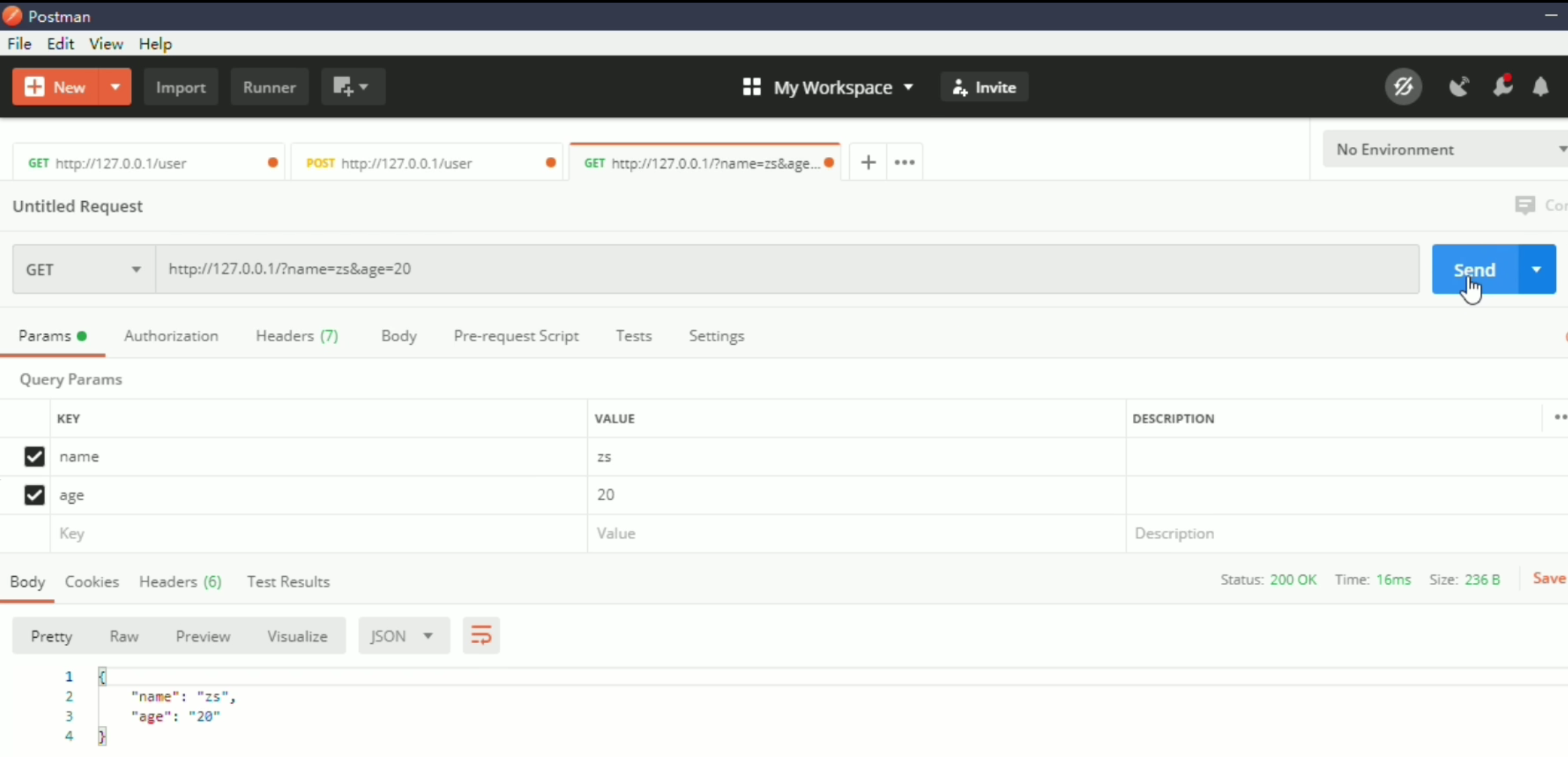Click the Save response link
The width and height of the screenshot is (1568, 757).
pos(1549,578)
